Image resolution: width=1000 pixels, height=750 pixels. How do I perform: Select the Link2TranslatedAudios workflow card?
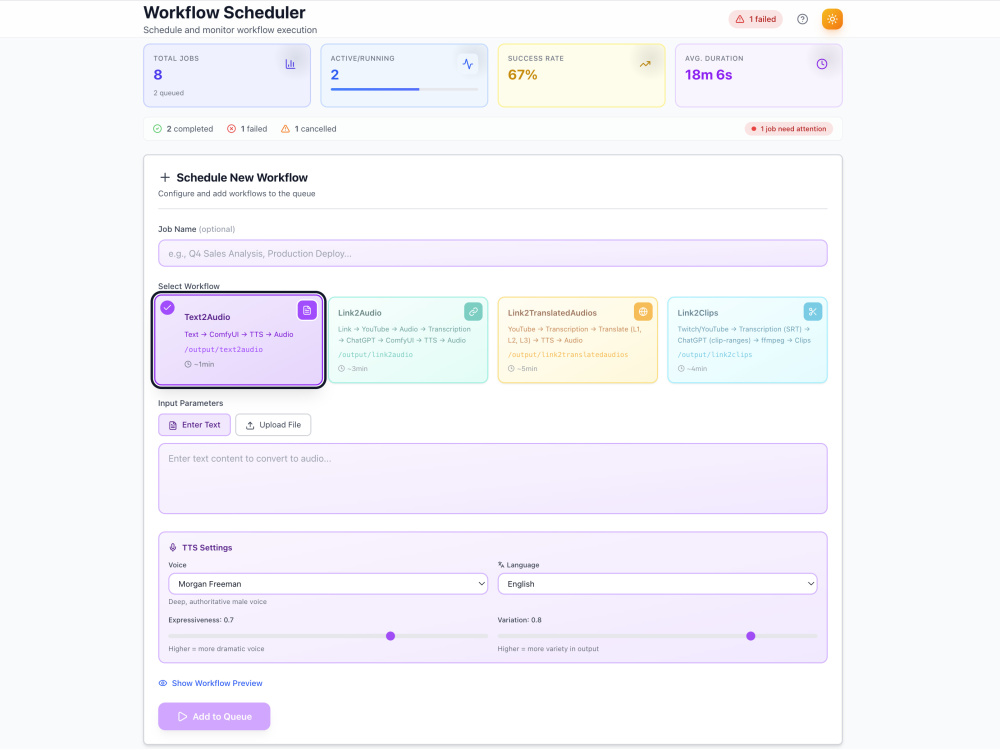click(x=578, y=340)
